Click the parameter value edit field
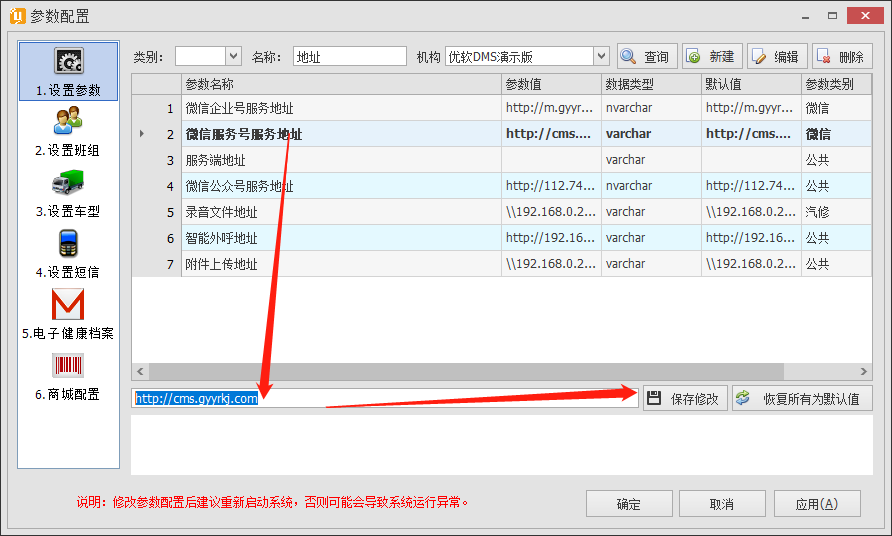The image size is (892, 536). [385, 398]
